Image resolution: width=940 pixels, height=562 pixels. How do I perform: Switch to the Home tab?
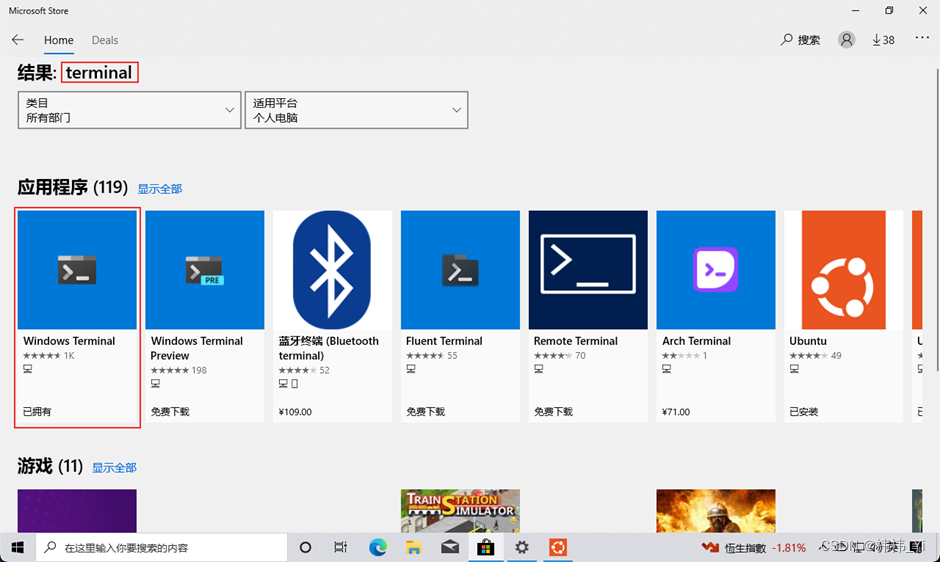coord(59,40)
